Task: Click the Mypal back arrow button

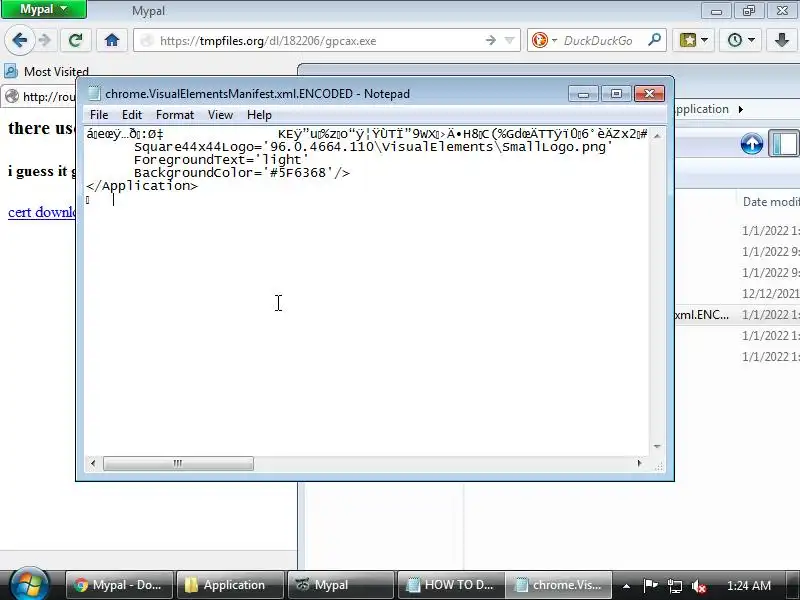Action: tap(20, 40)
